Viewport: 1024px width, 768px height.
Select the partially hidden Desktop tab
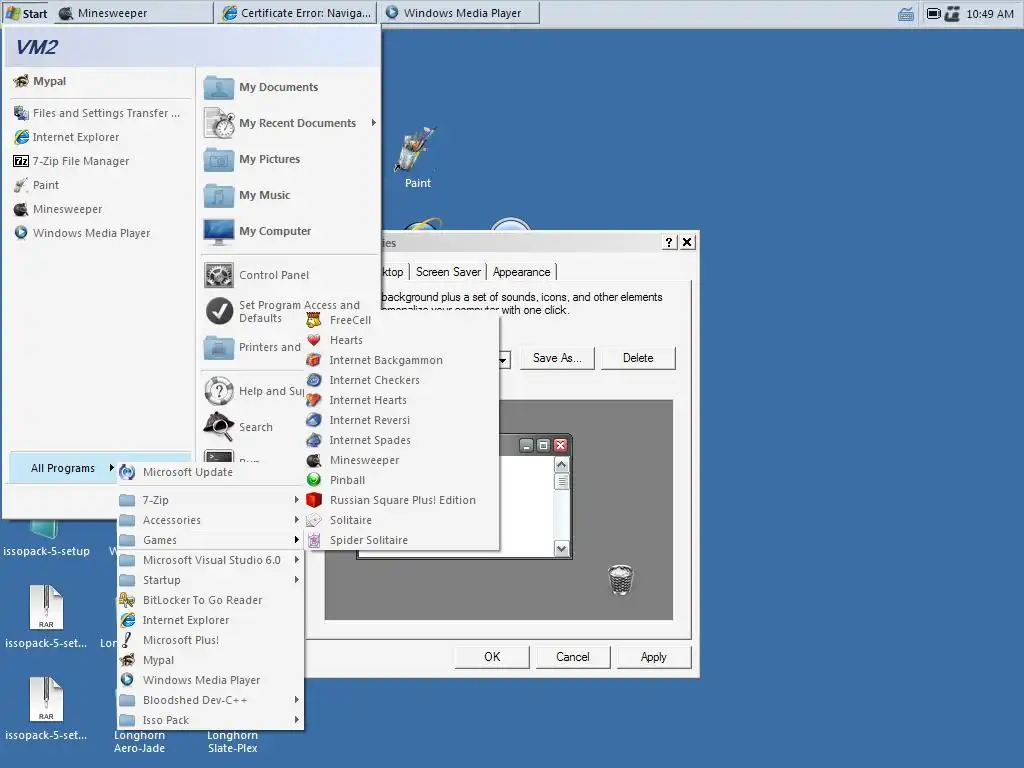[x=394, y=272]
